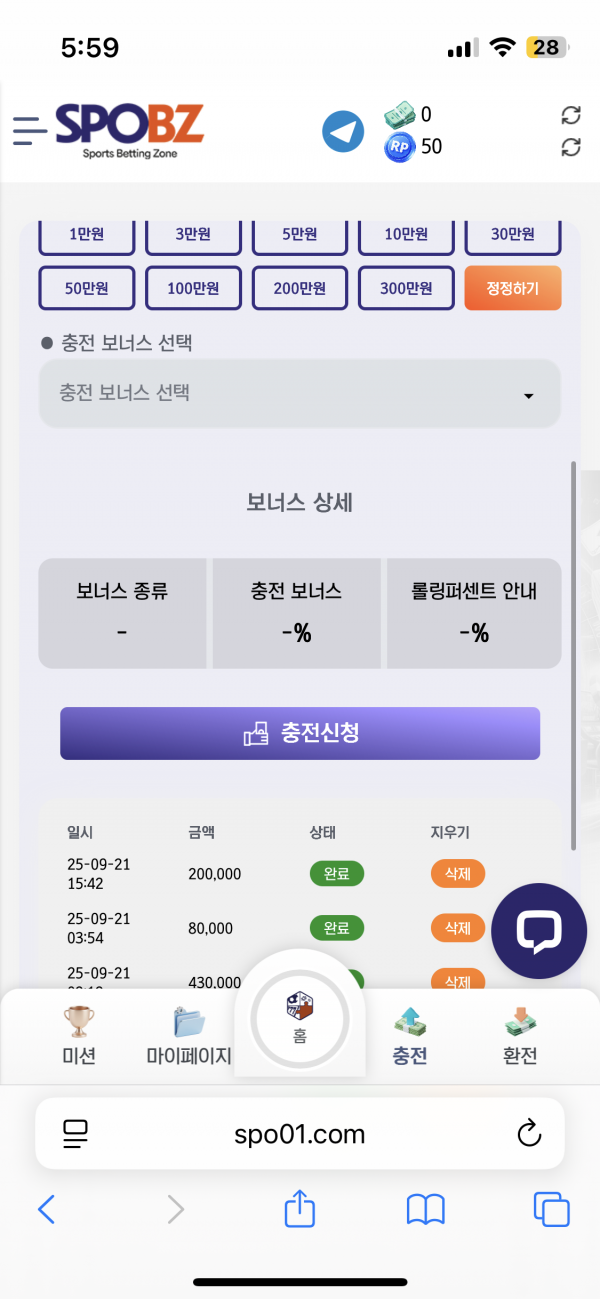Tap the spo01.com address bar
Viewport: 600px width, 1299px height.
299,1134
